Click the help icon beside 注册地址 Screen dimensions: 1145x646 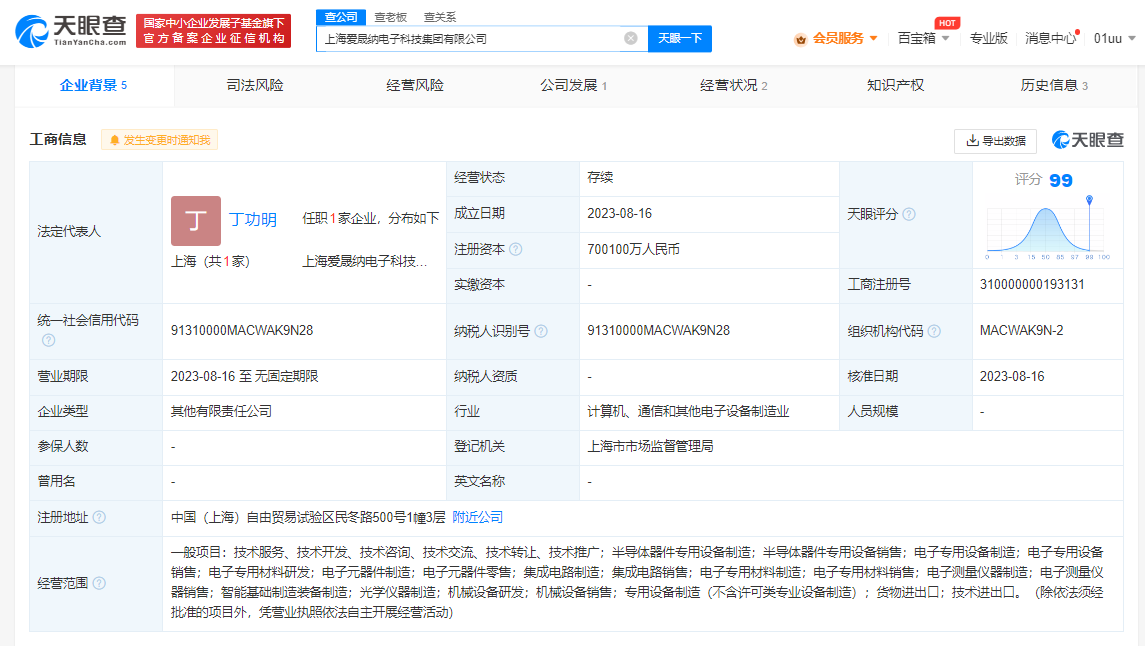point(99,518)
